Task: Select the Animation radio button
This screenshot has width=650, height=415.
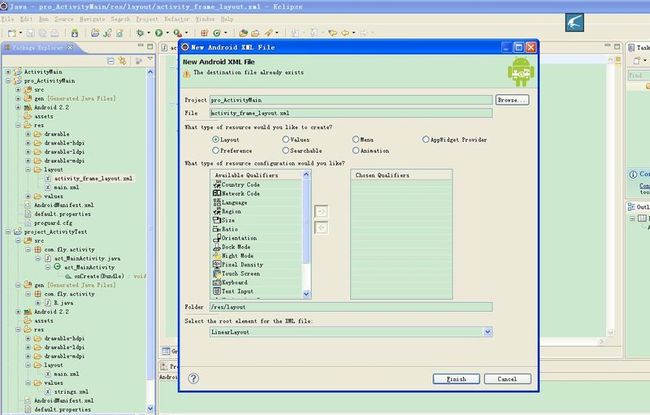Action: (356, 150)
